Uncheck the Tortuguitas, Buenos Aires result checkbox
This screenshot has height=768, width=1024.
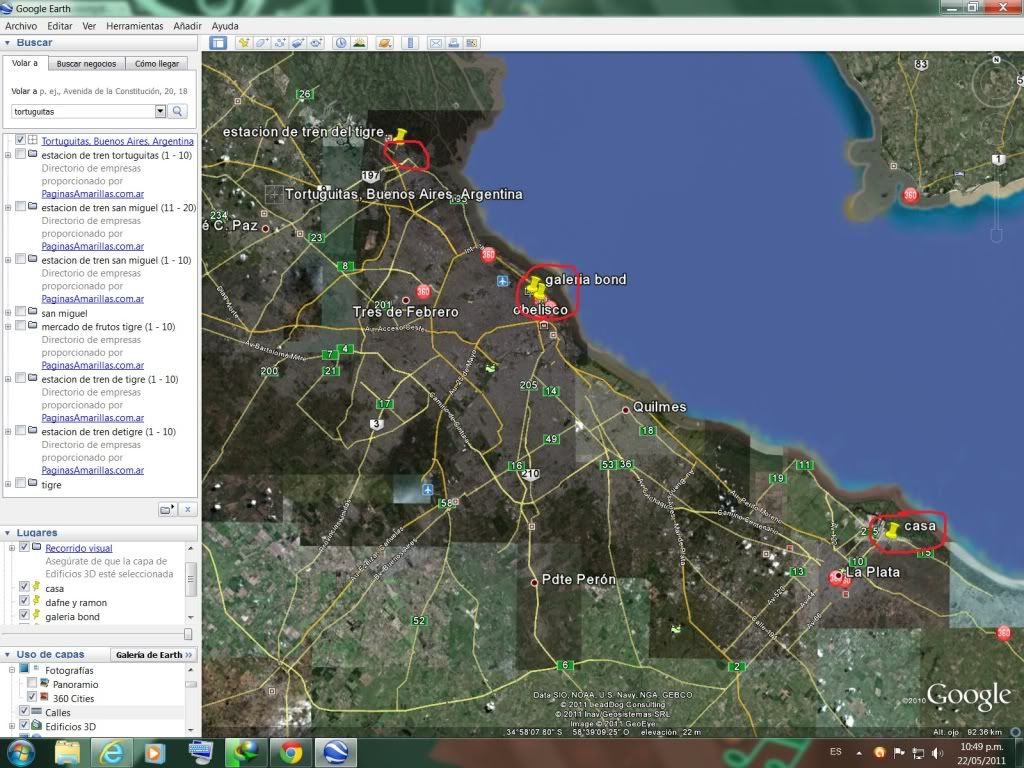pos(20,140)
